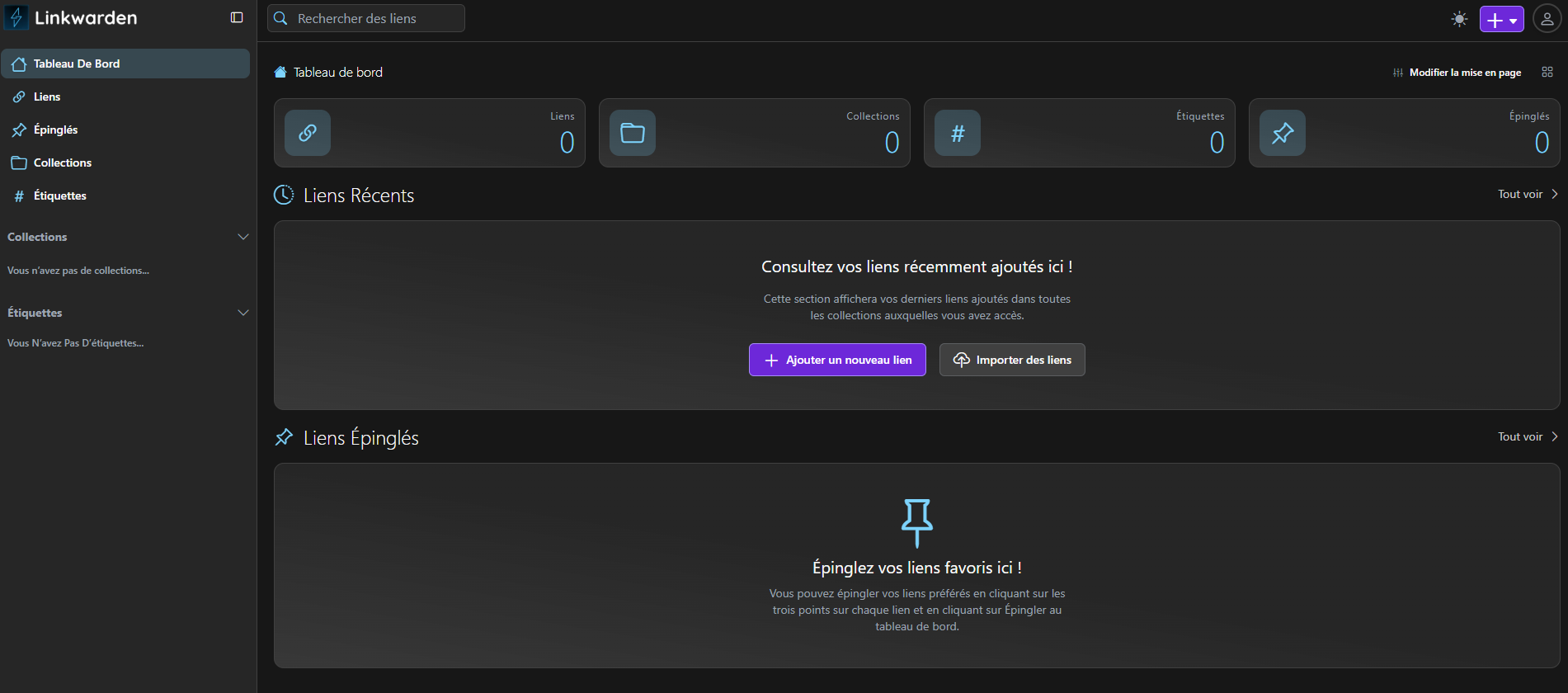
Task: Click Tout voir for Liens Épinglés
Action: click(x=1528, y=436)
